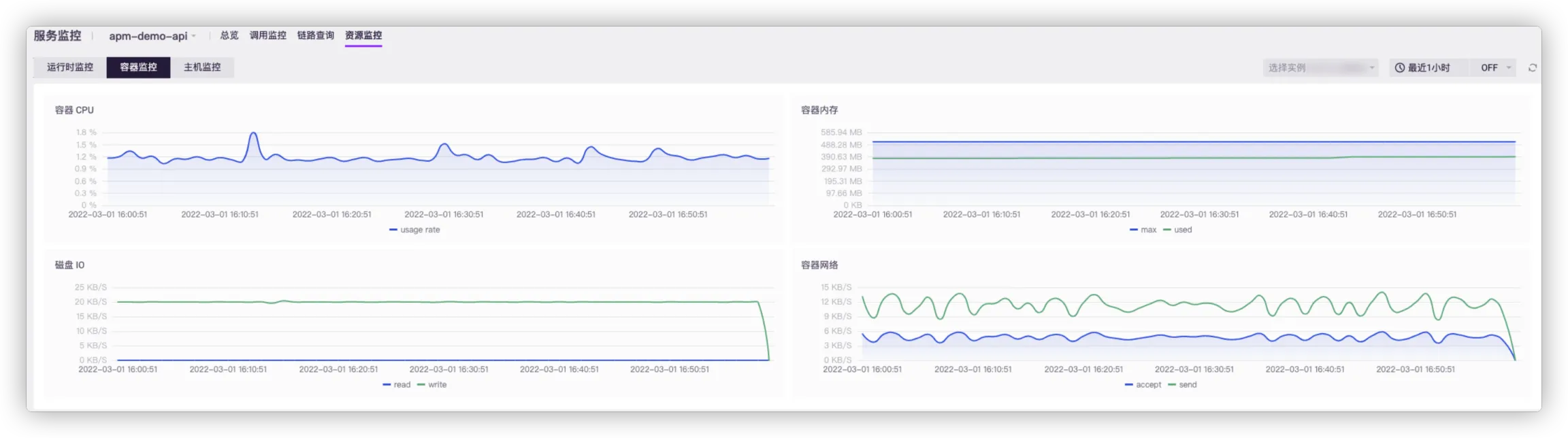
Task: Toggle the usage rate legend in 容器 CPU
Action: [x=415, y=230]
